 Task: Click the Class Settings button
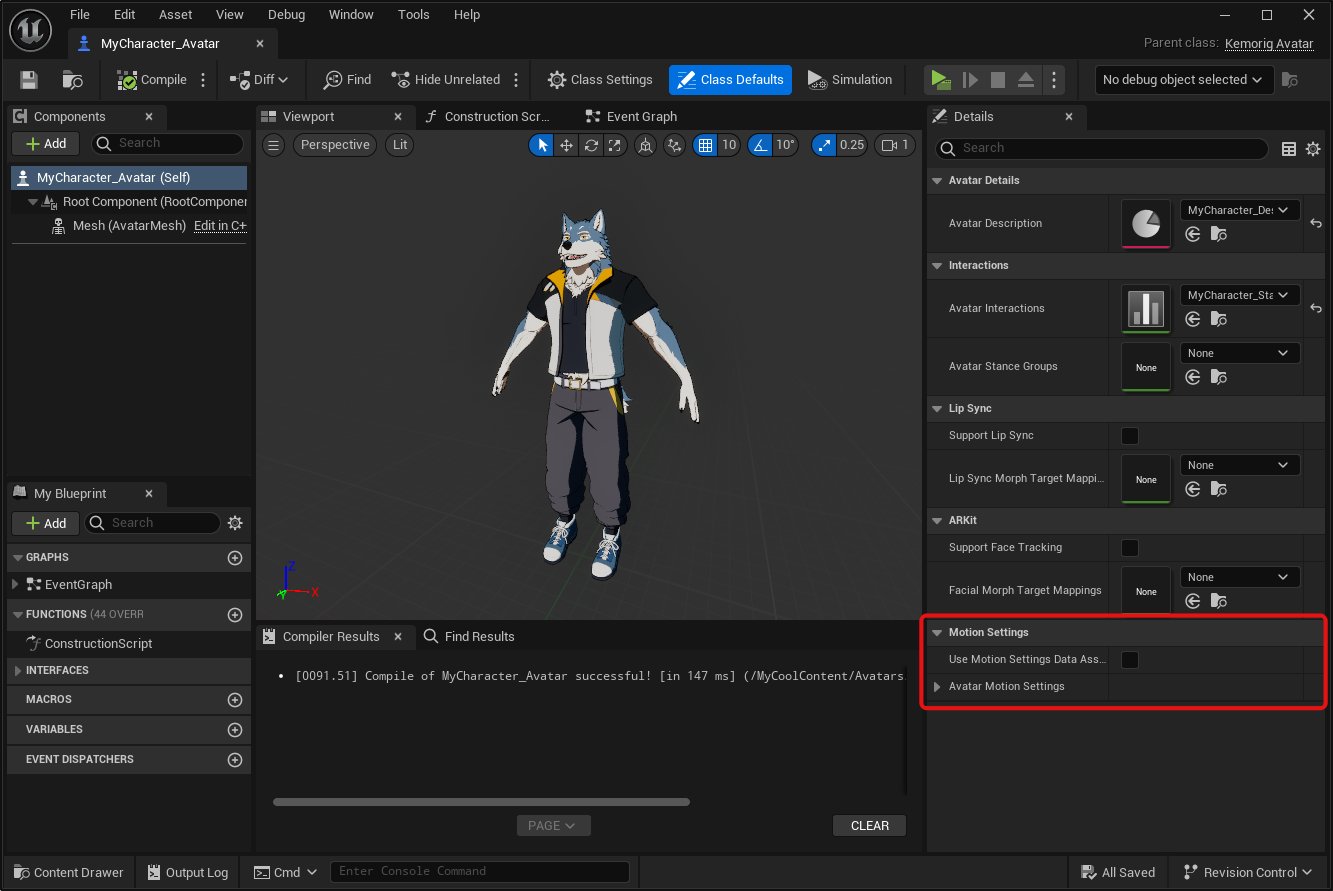pyautogui.click(x=600, y=80)
